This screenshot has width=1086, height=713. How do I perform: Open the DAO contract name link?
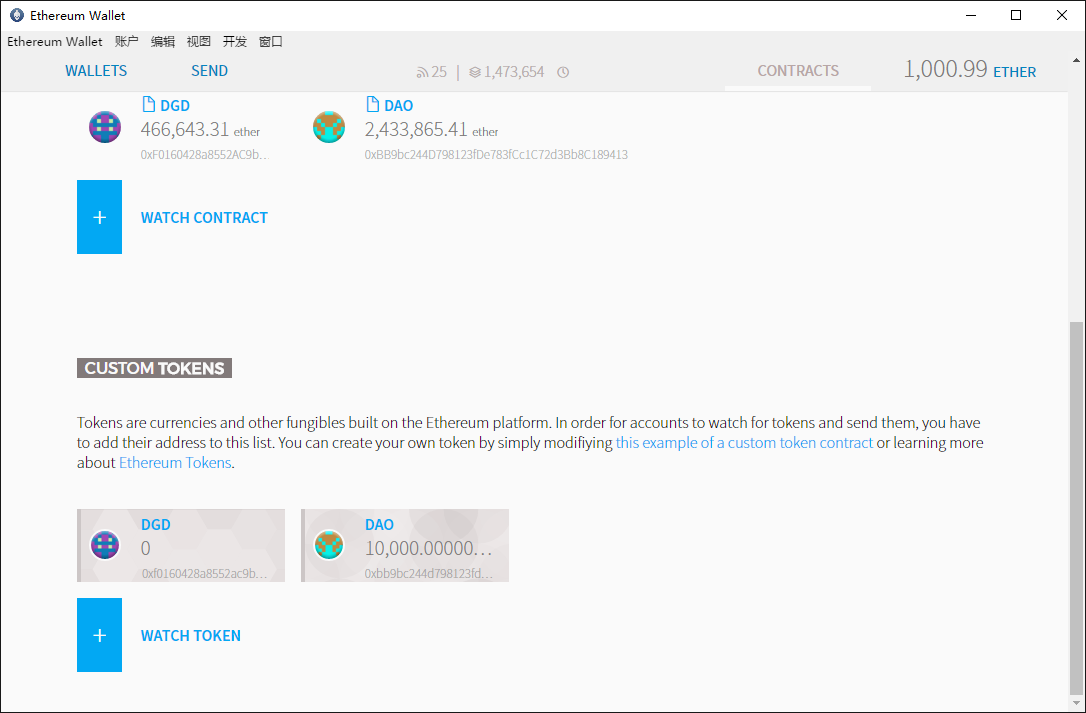point(399,105)
